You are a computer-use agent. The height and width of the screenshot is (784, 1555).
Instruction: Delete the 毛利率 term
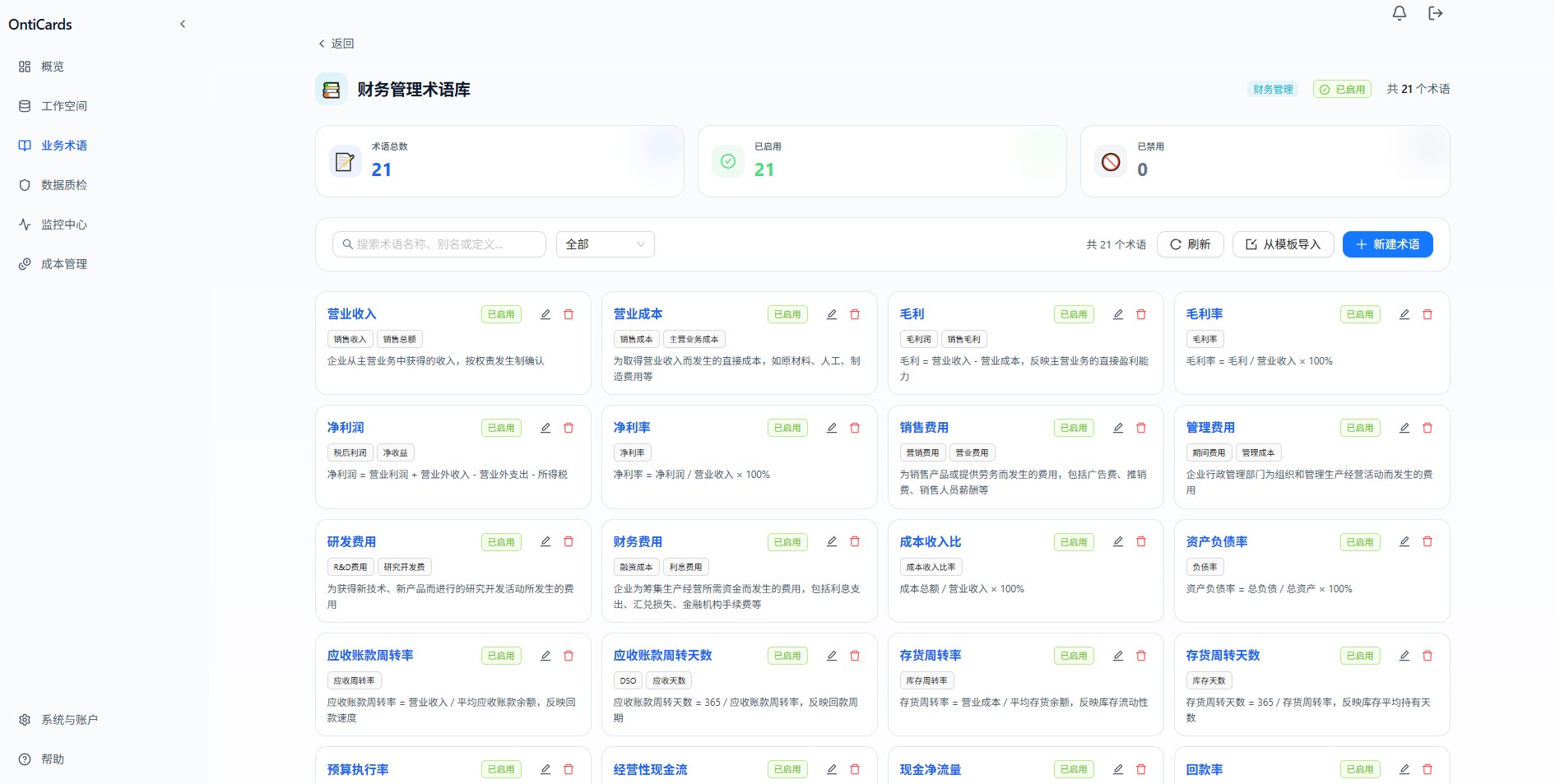point(1427,314)
